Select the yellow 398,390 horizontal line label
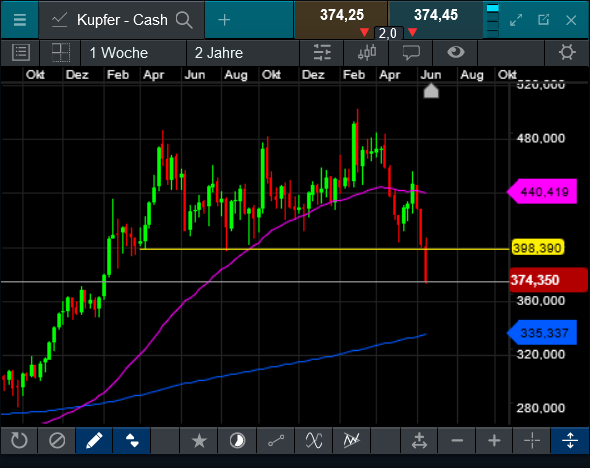 point(538,248)
